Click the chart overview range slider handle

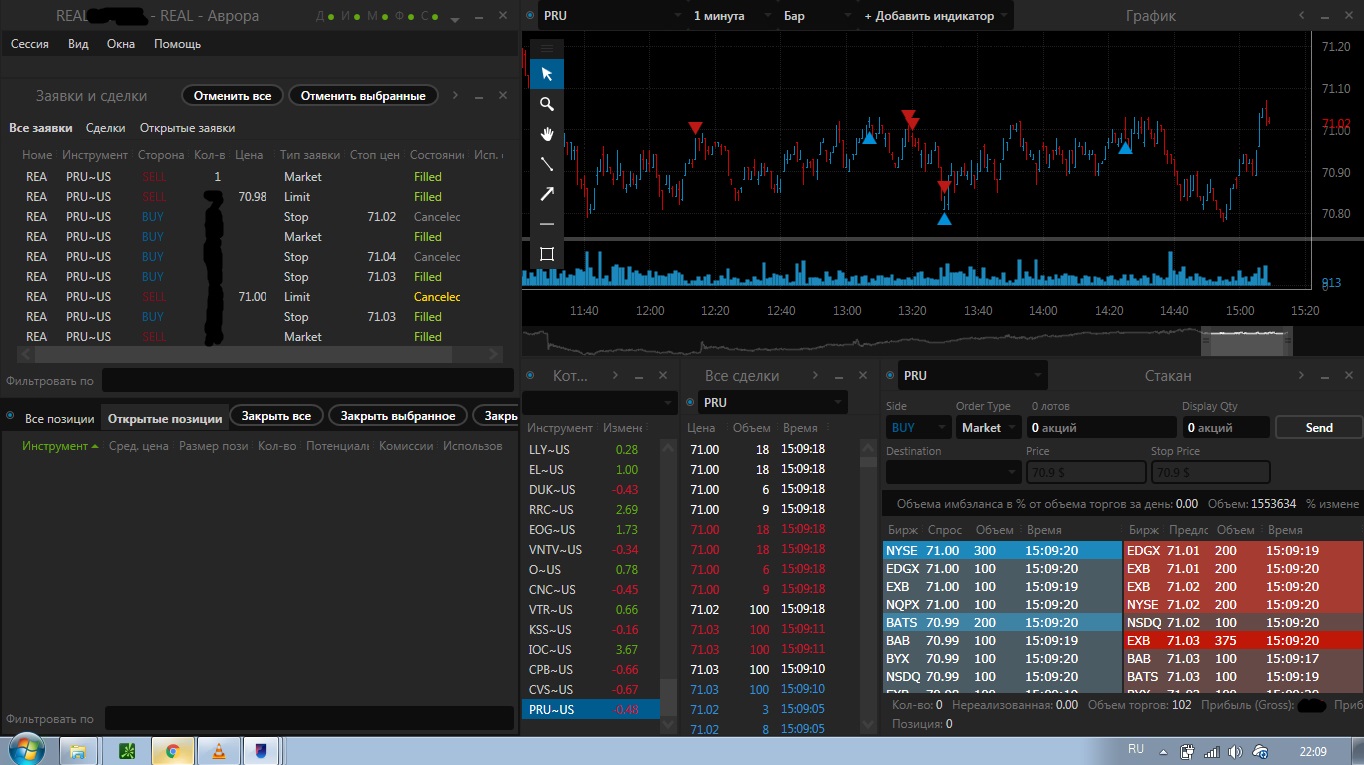pyautogui.click(x=1246, y=341)
